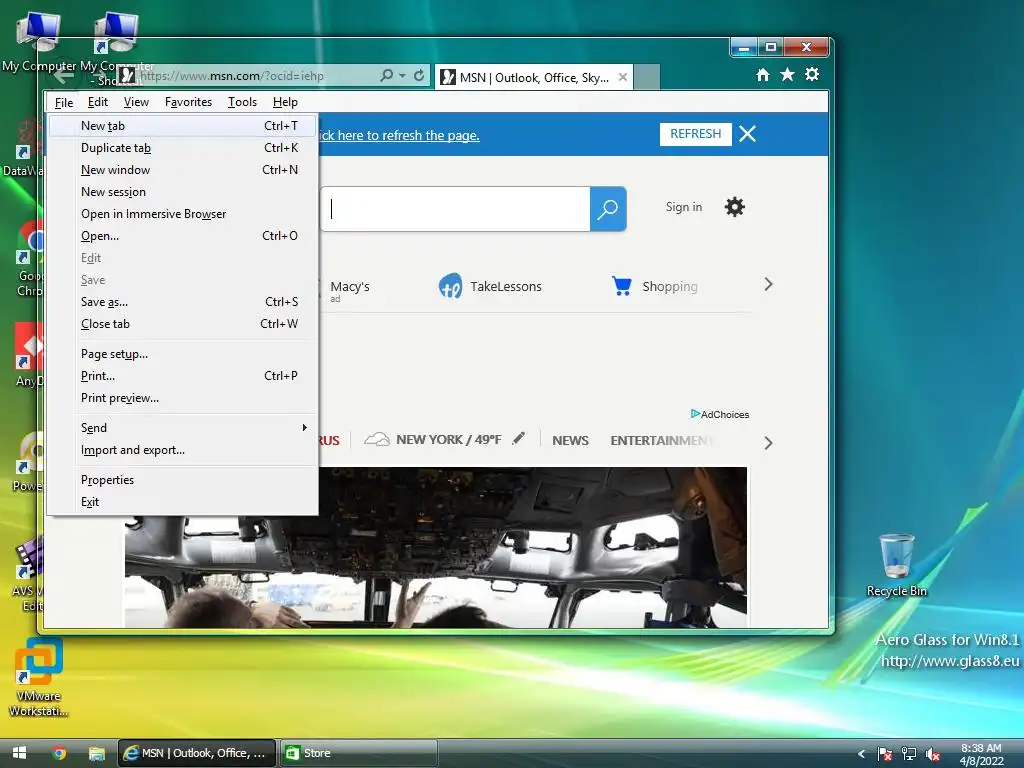Click the muted volume tray icon

933,754
